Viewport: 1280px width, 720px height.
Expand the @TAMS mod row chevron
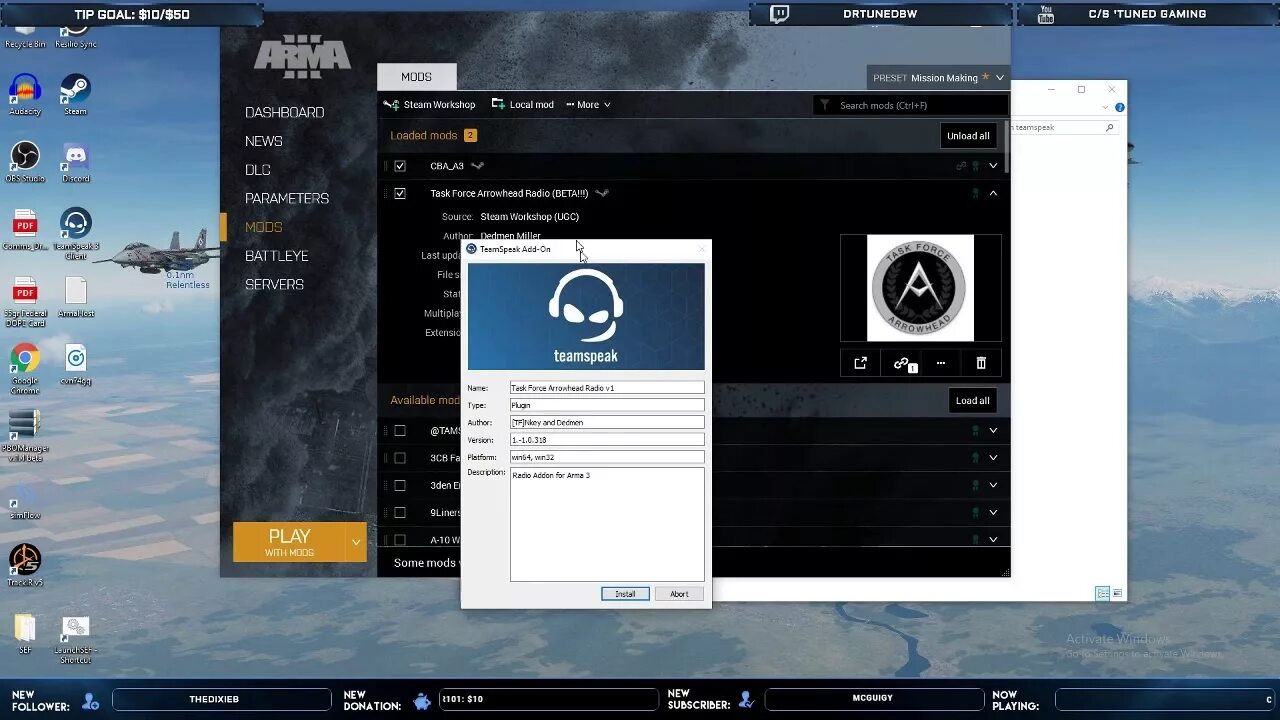993,431
